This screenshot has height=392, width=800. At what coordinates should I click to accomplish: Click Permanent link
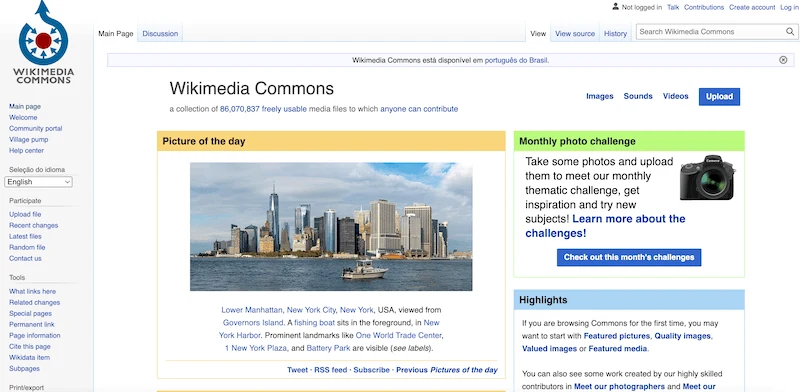(x=32, y=324)
